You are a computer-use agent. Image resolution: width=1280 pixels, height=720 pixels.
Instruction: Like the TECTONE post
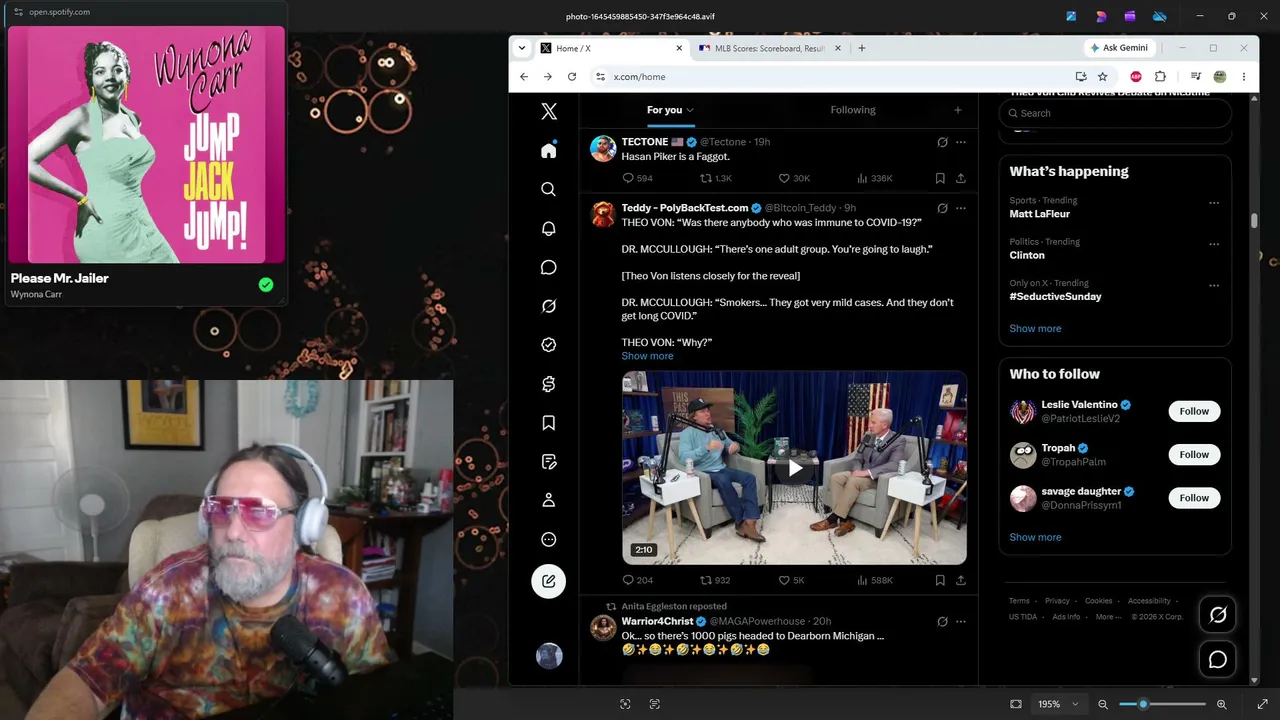[794, 178]
